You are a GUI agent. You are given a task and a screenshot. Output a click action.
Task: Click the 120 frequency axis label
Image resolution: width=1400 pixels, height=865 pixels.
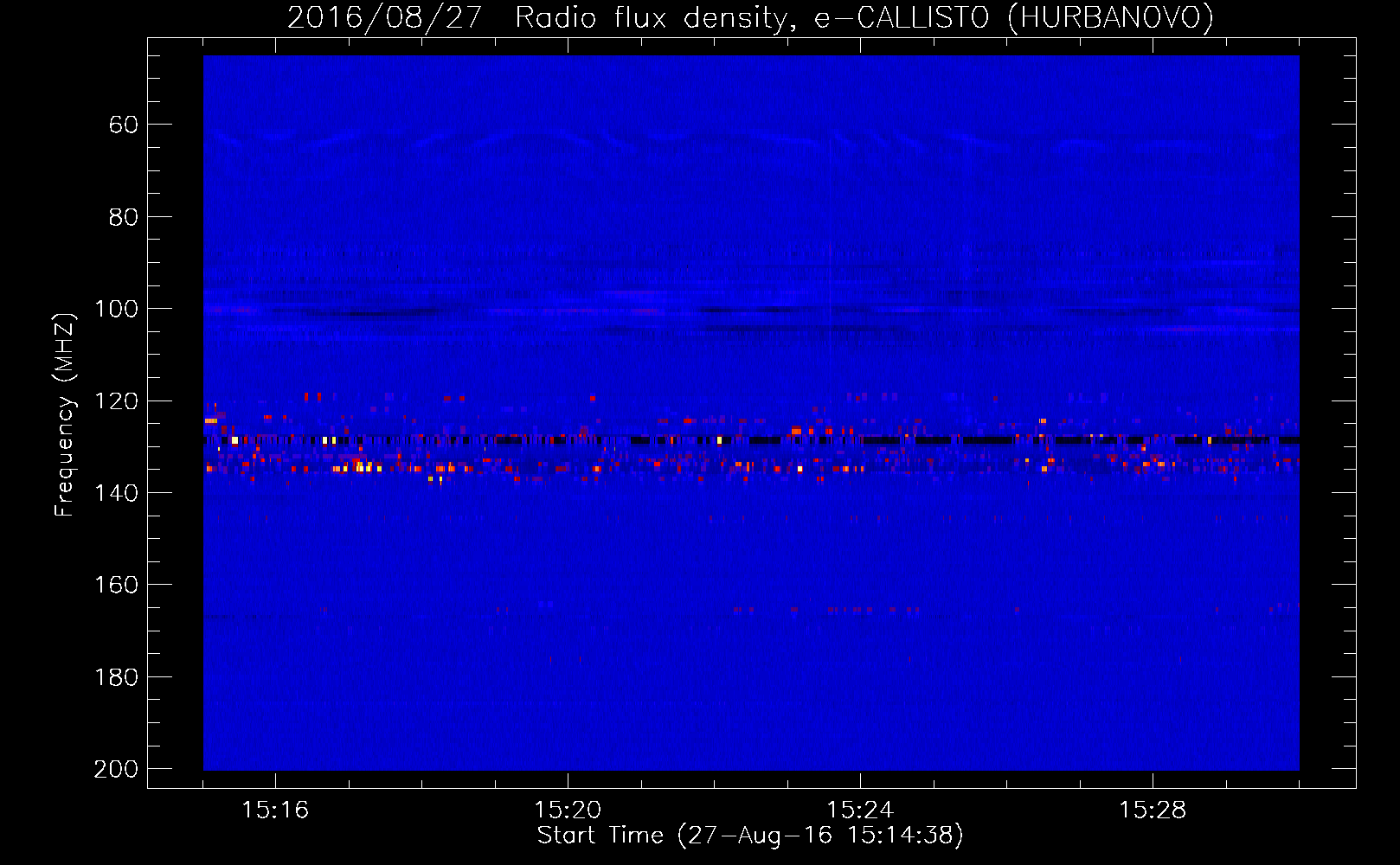pos(116,401)
